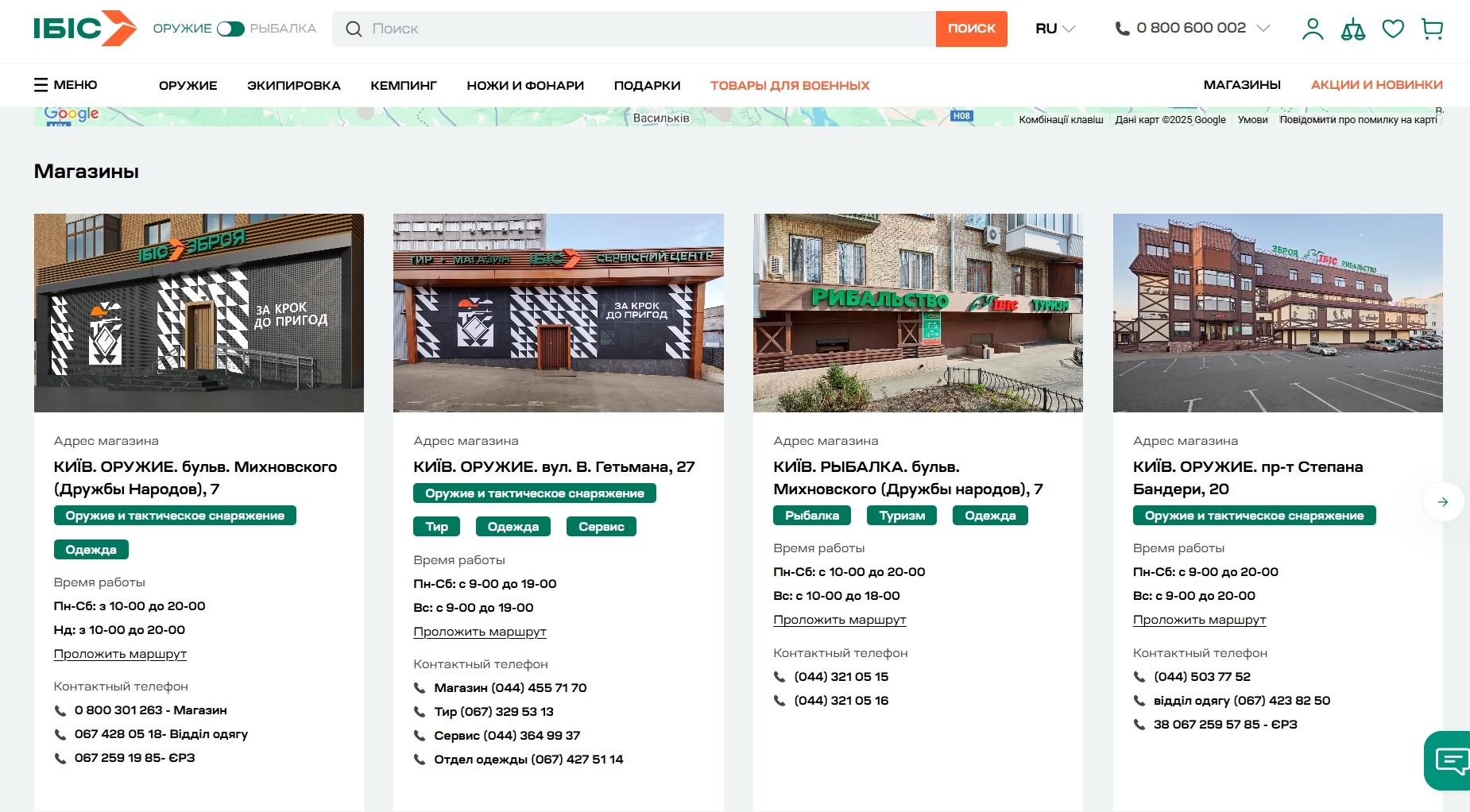Image resolution: width=1470 pixels, height=812 pixels.
Task: Select the Туризм tag on fishing store
Action: tap(901, 516)
